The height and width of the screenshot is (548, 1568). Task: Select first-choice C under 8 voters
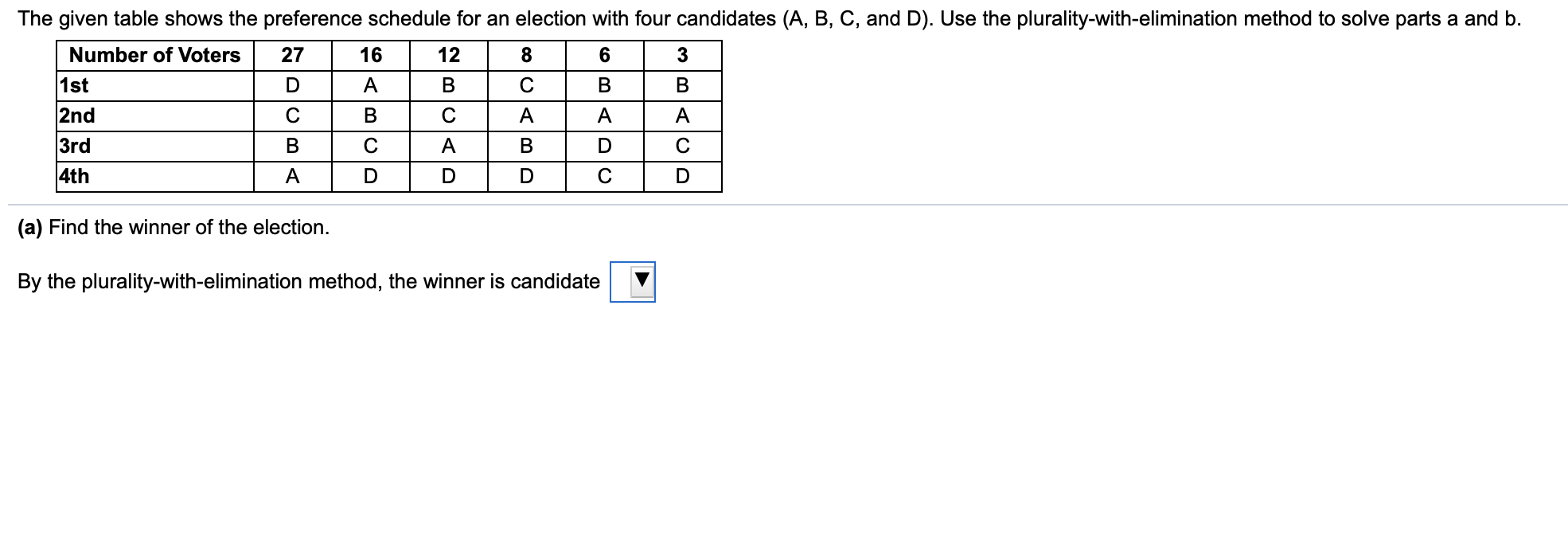[527, 86]
